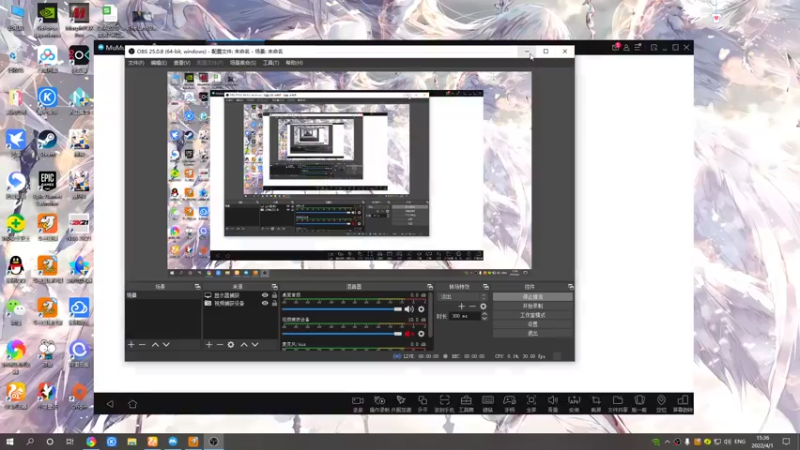Toggle visibility of 视频捕获设备 source

pyautogui.click(x=265, y=303)
